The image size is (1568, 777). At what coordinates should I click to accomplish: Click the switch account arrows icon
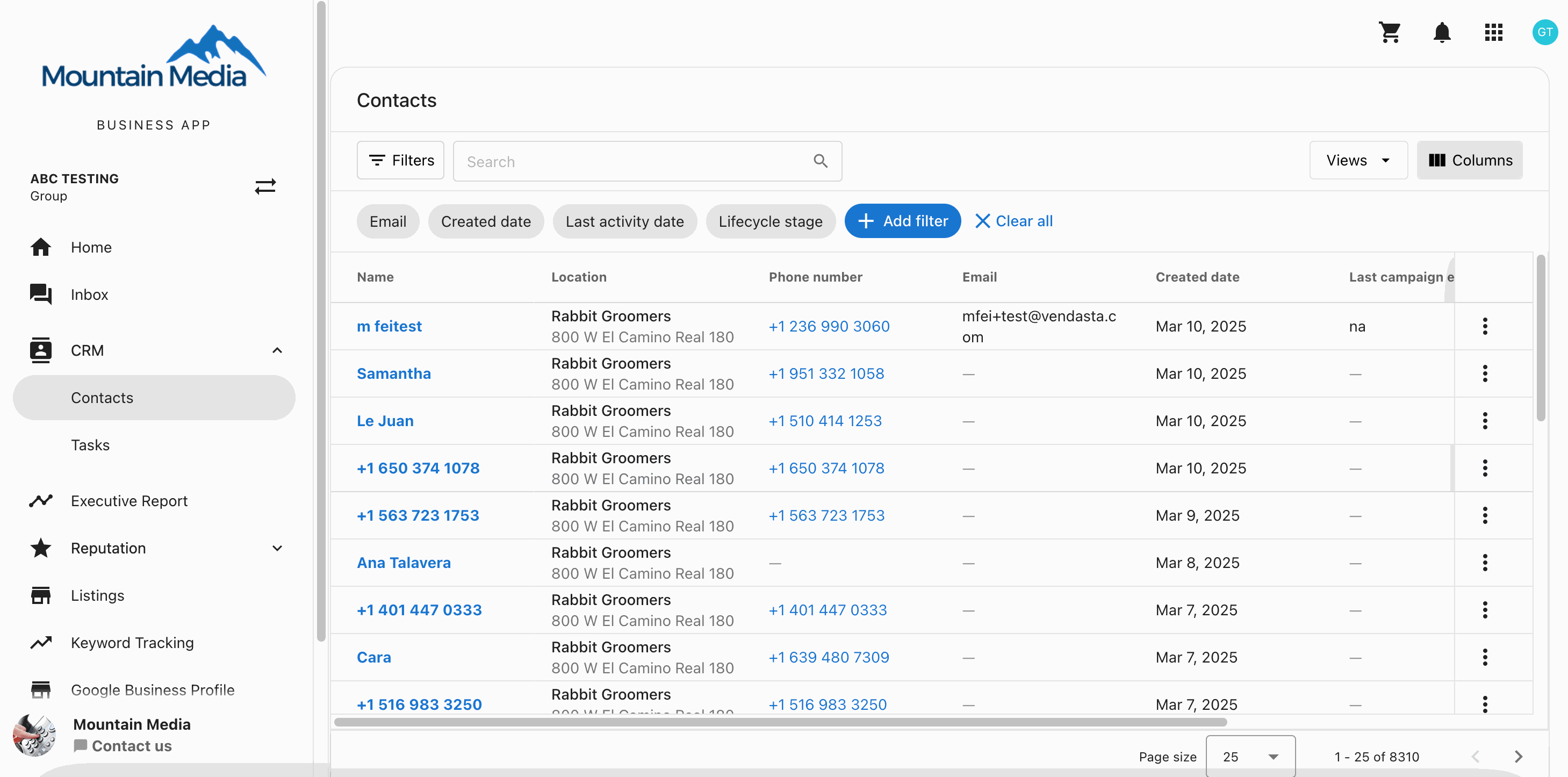point(265,186)
